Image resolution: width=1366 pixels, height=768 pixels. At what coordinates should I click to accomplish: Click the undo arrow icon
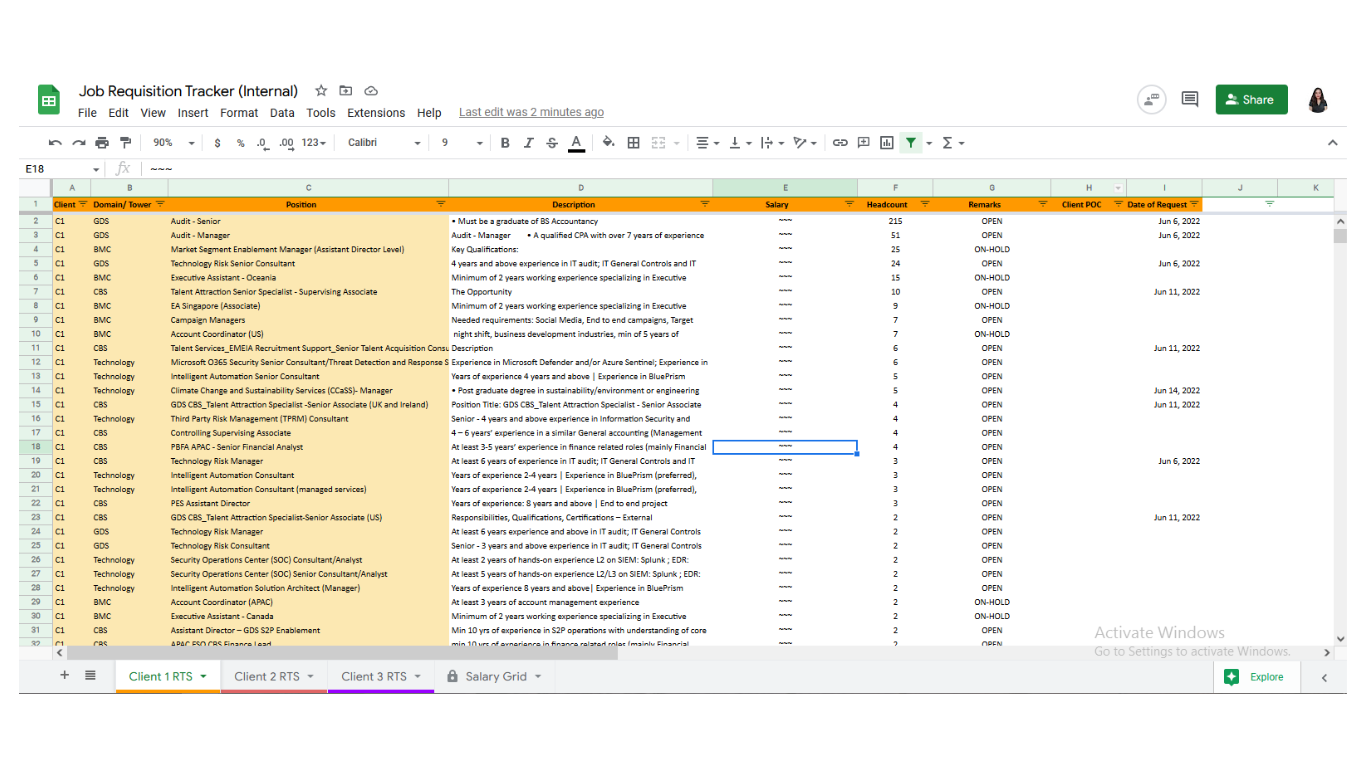click(55, 143)
